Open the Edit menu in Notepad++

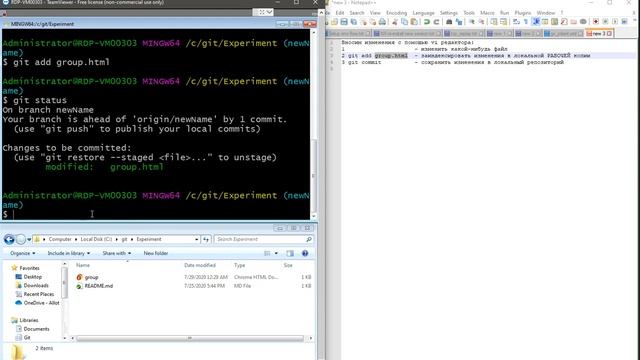click(x=340, y=13)
